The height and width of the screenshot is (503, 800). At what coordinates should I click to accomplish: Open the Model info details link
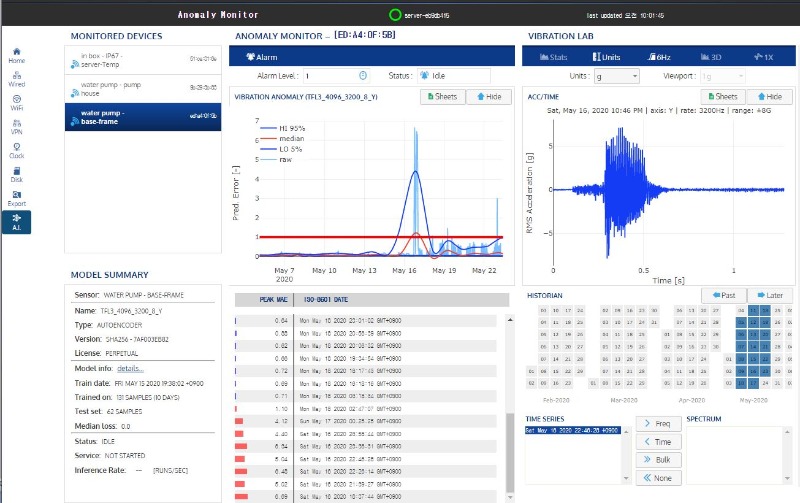[x=130, y=368]
